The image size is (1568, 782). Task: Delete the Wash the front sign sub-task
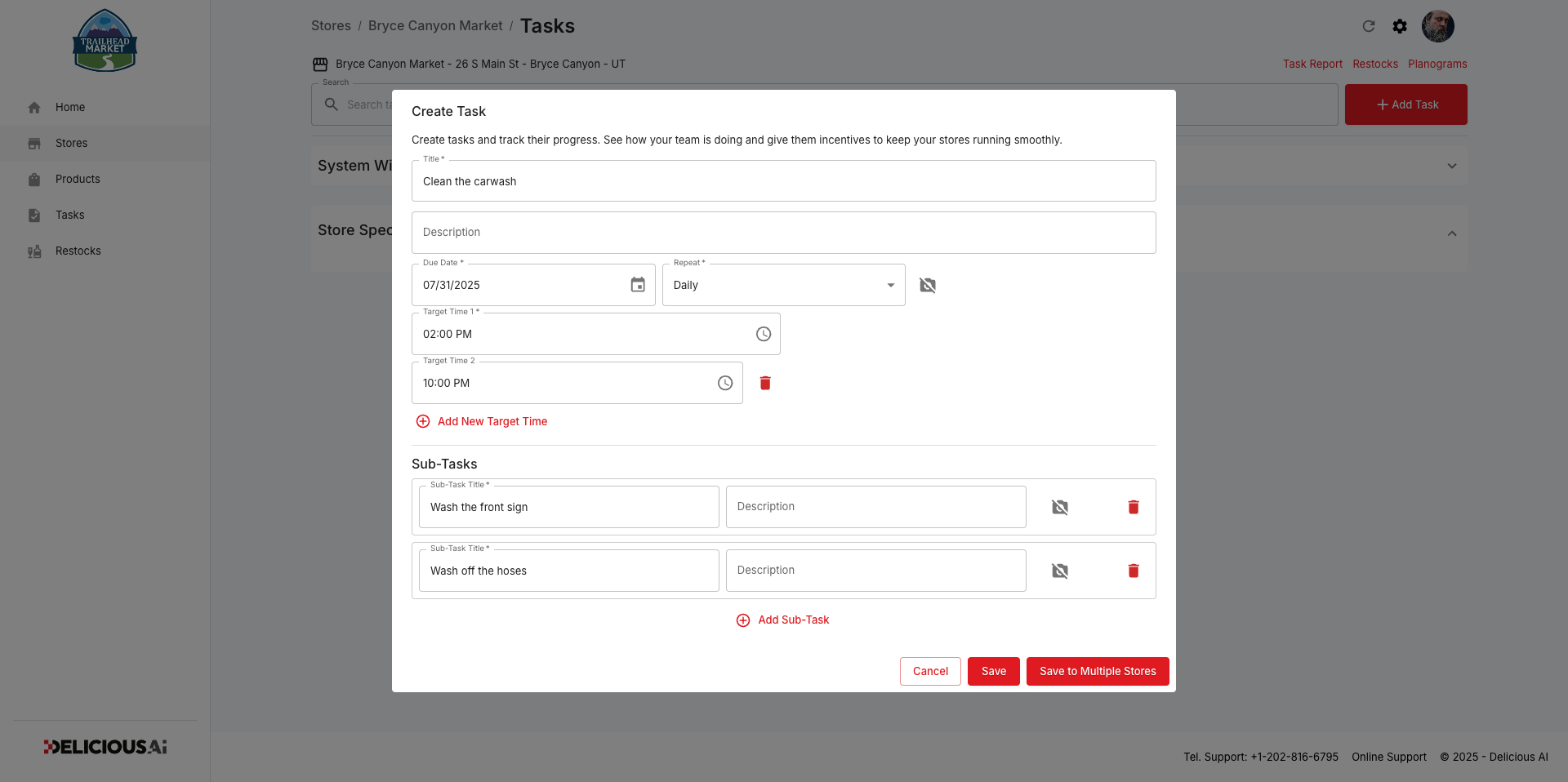[x=1134, y=507]
